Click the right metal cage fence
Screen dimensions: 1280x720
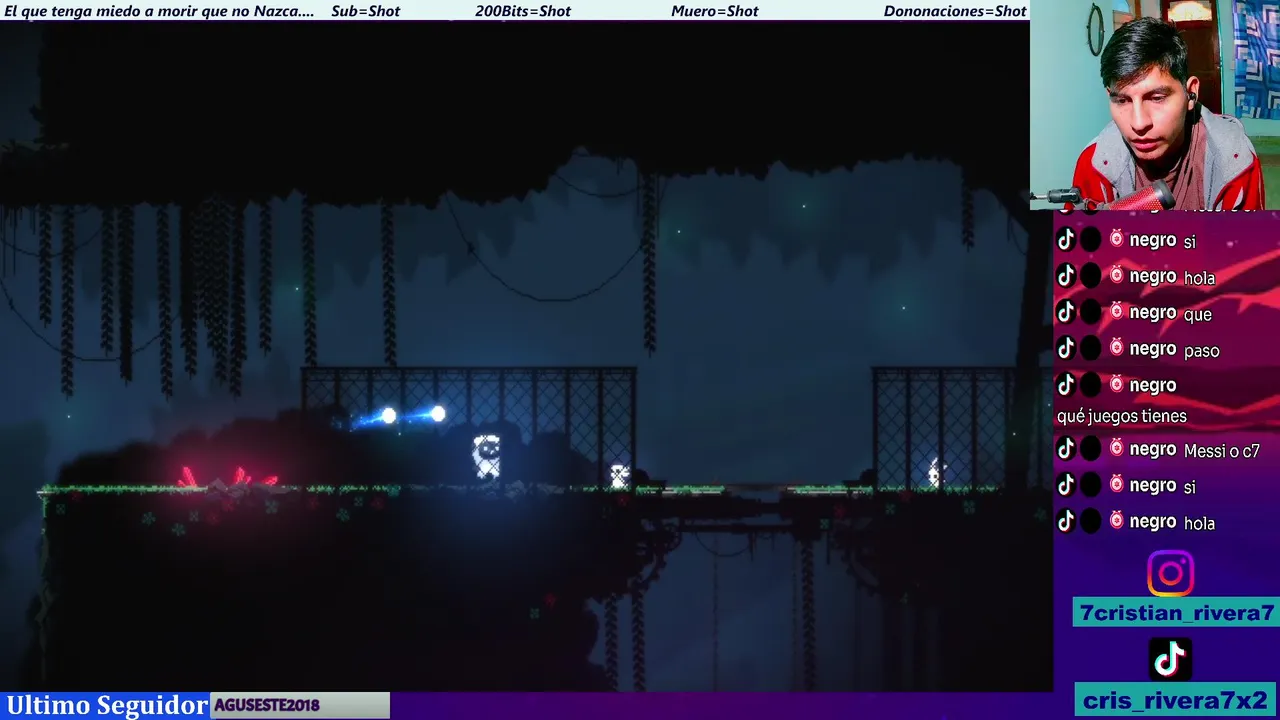[945, 427]
